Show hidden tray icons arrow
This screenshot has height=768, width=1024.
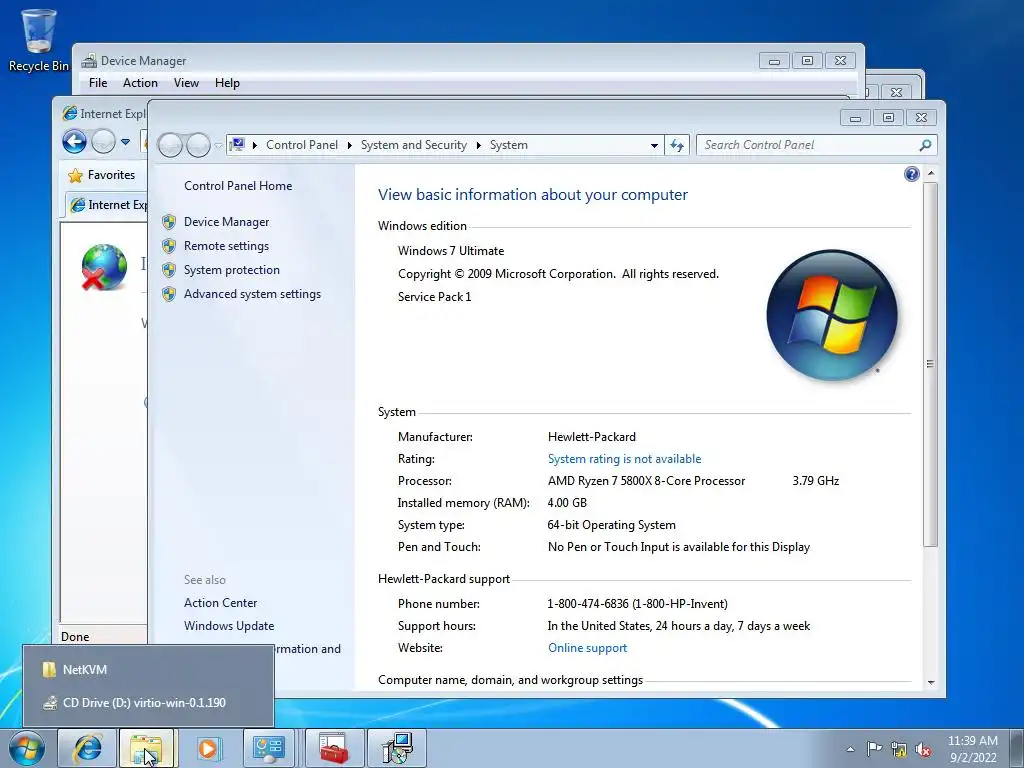click(x=850, y=749)
